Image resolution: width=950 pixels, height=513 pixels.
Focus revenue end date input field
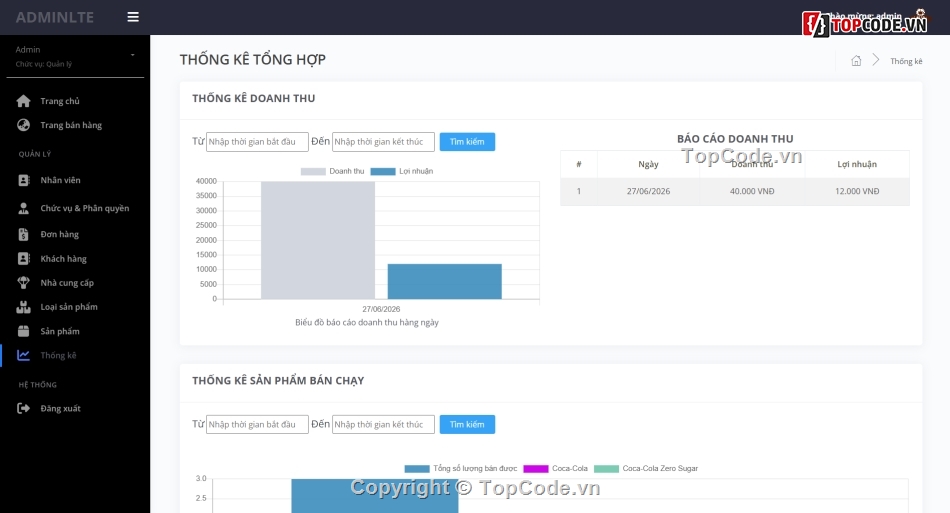coord(384,142)
